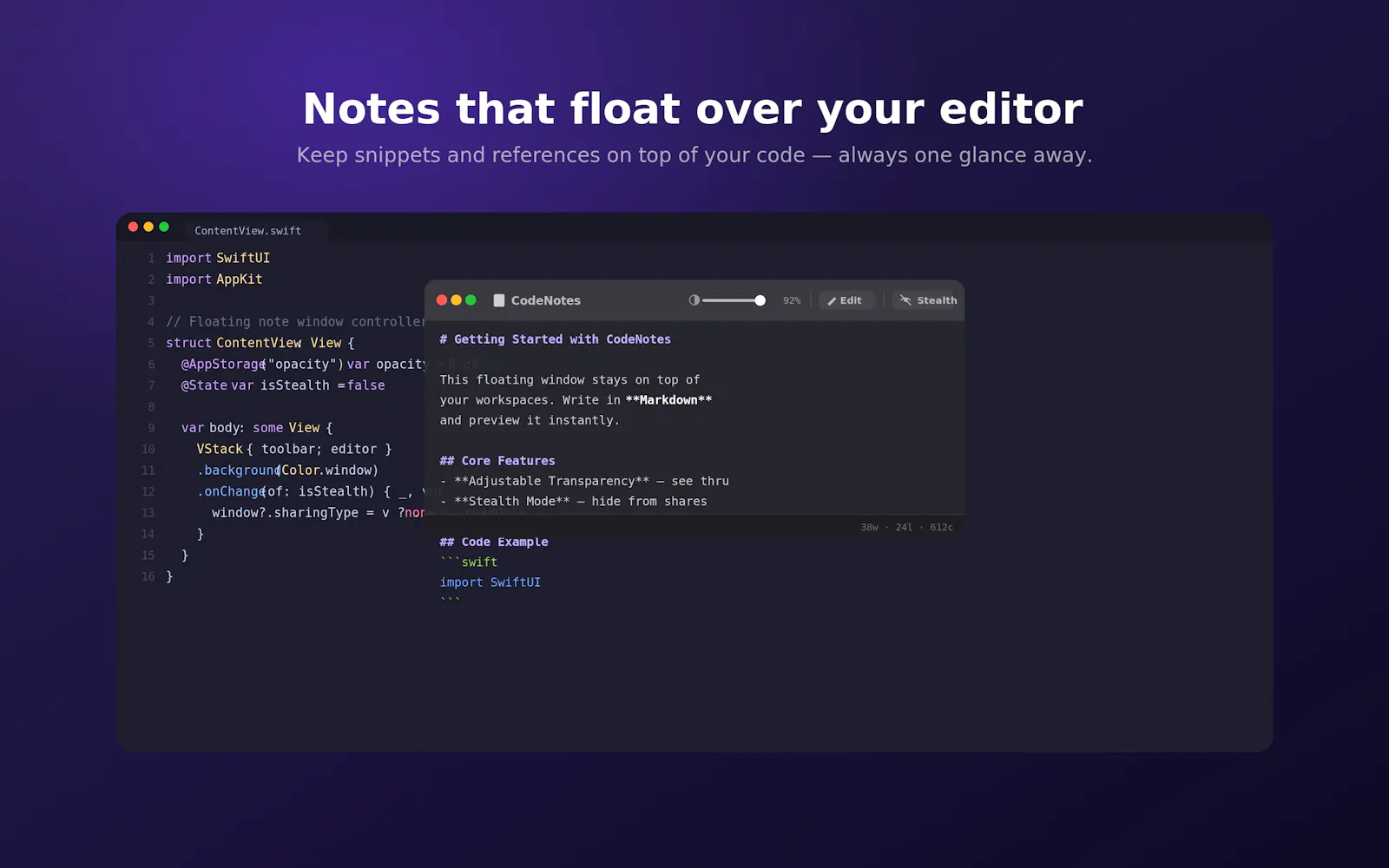Click 'VStack { toolbar; editor }' line
1389x868 pixels.
point(294,450)
